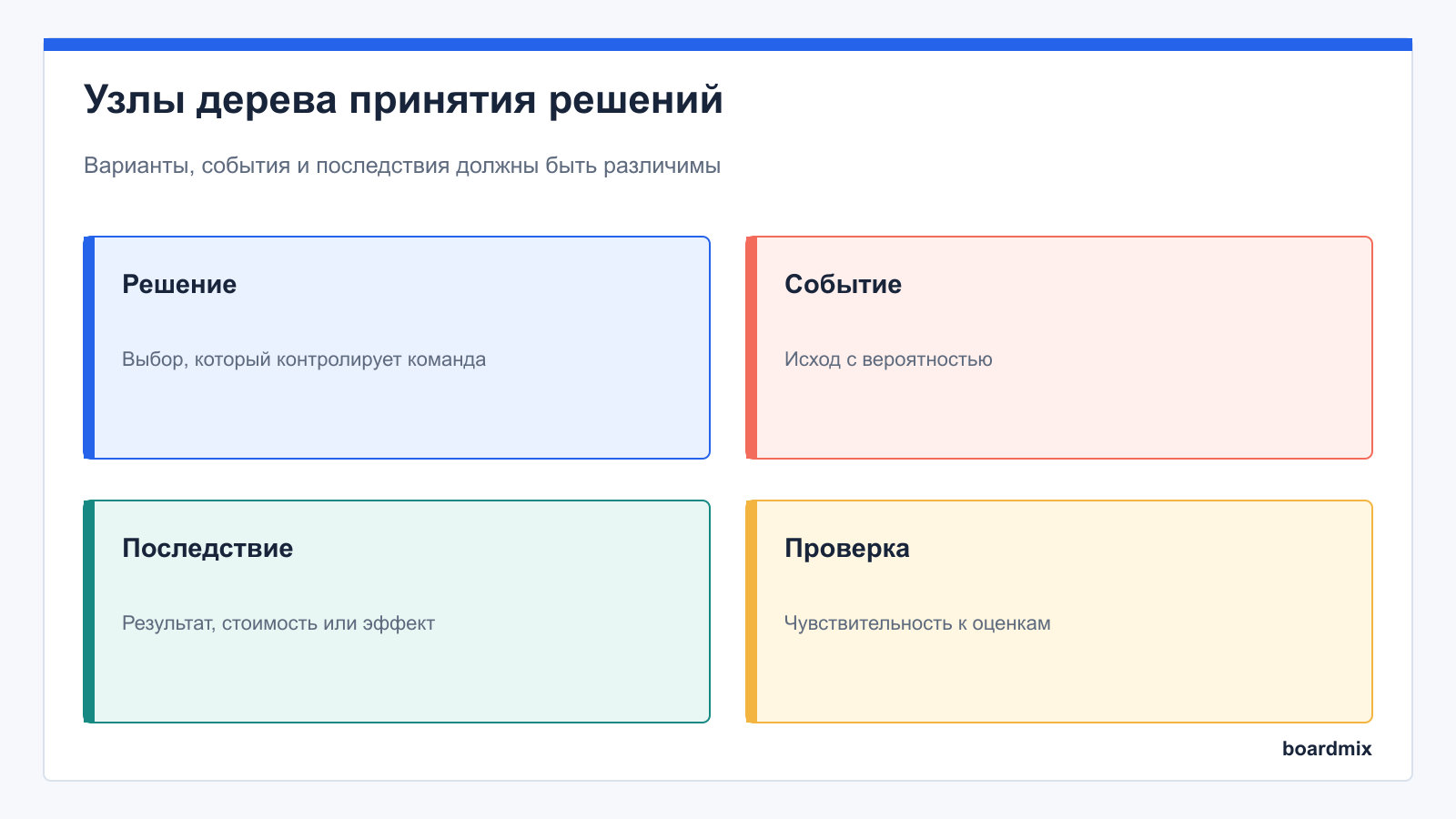Image resolution: width=1456 pixels, height=819 pixels.
Task: Click the 'Последствие' card heading
Action: (207, 548)
